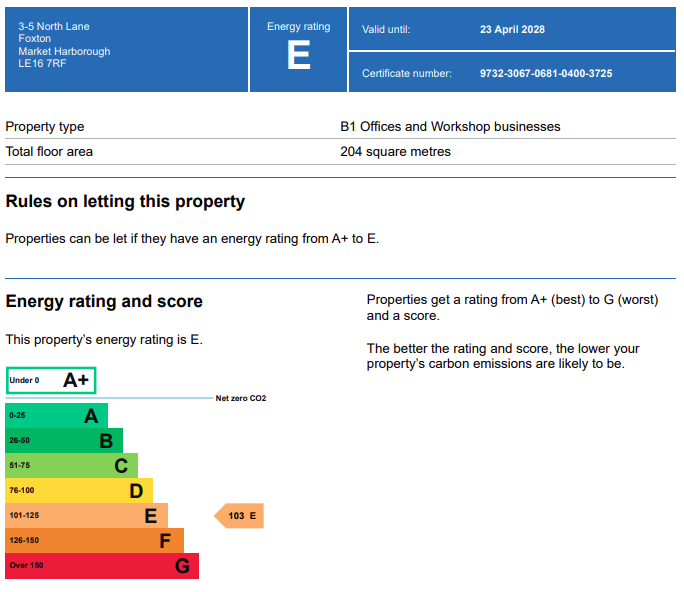Click the postcode LE16 7RF
Viewport: 684px width, 592px height.
point(41,63)
